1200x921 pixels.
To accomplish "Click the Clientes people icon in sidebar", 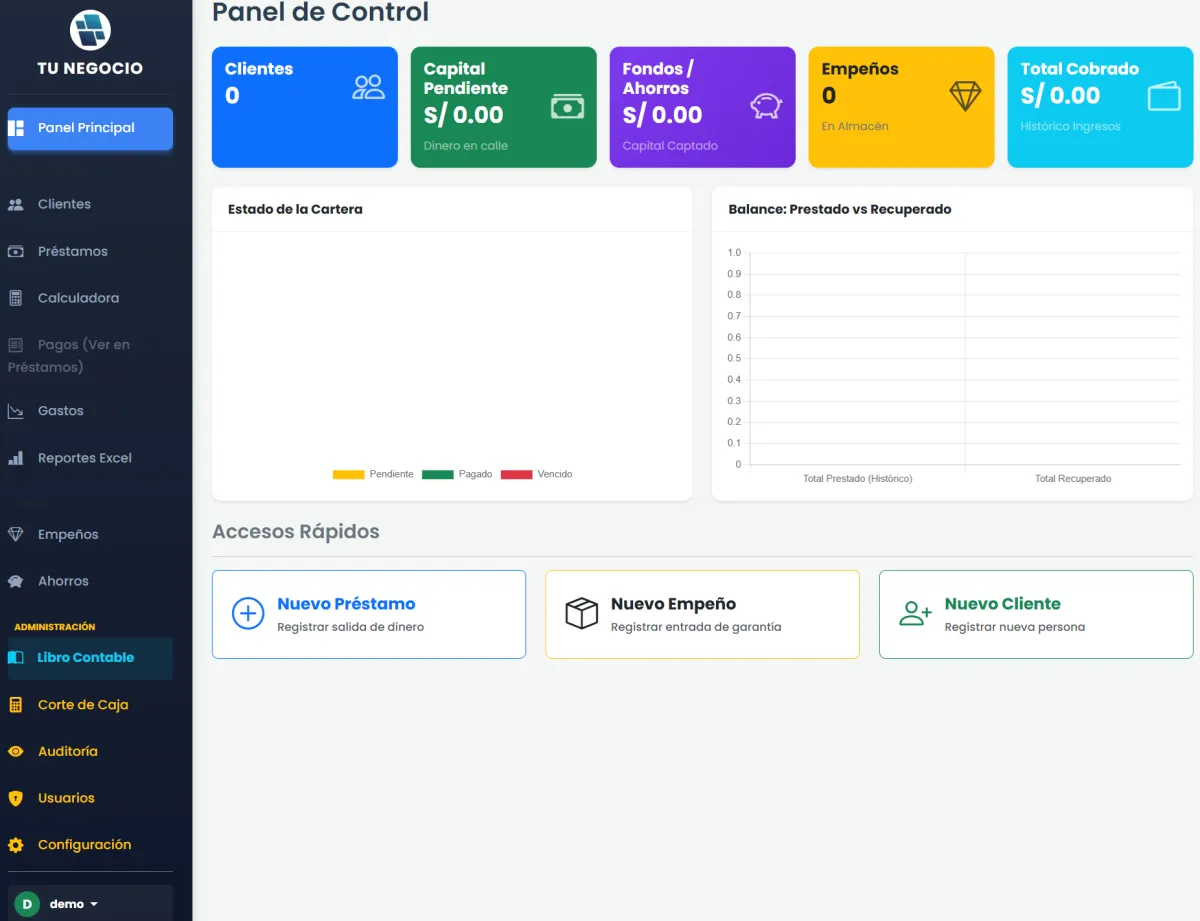I will (16, 204).
